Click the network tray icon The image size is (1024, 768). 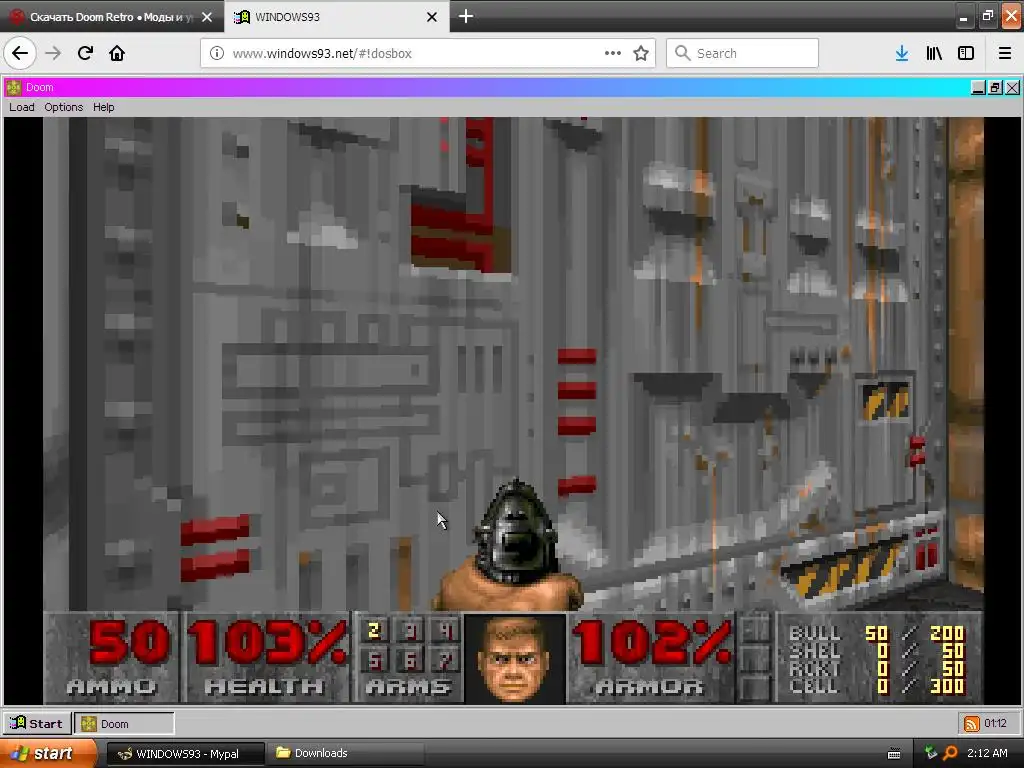point(931,753)
